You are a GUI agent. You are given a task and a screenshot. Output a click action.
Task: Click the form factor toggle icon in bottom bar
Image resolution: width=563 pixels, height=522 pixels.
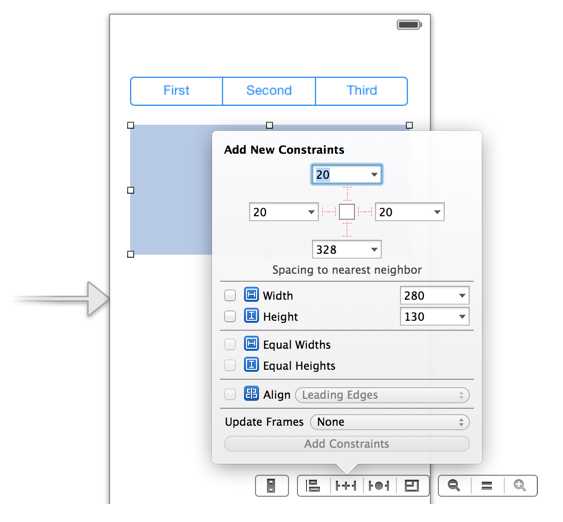click(272, 486)
